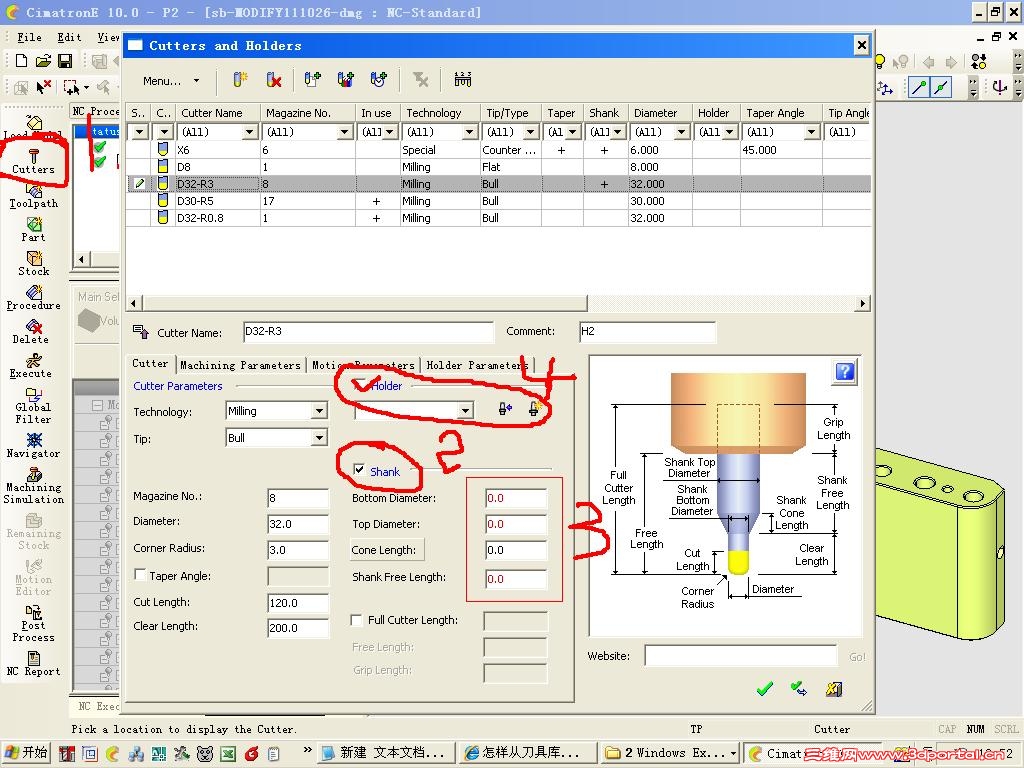
Task: Open the Technology Milling dropdown
Action: point(319,411)
